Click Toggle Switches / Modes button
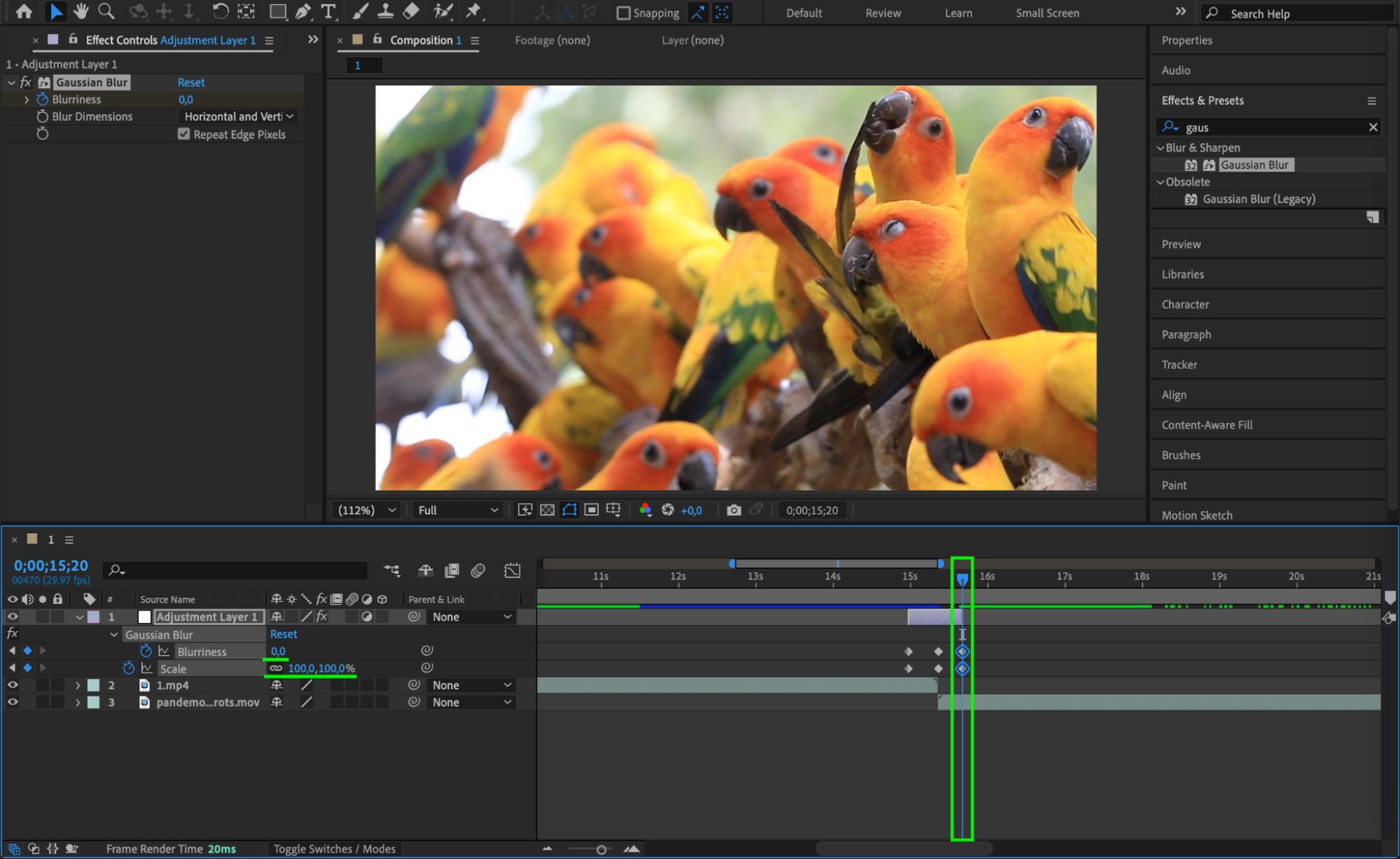Screen dimensions: 1400x859 (334, 848)
